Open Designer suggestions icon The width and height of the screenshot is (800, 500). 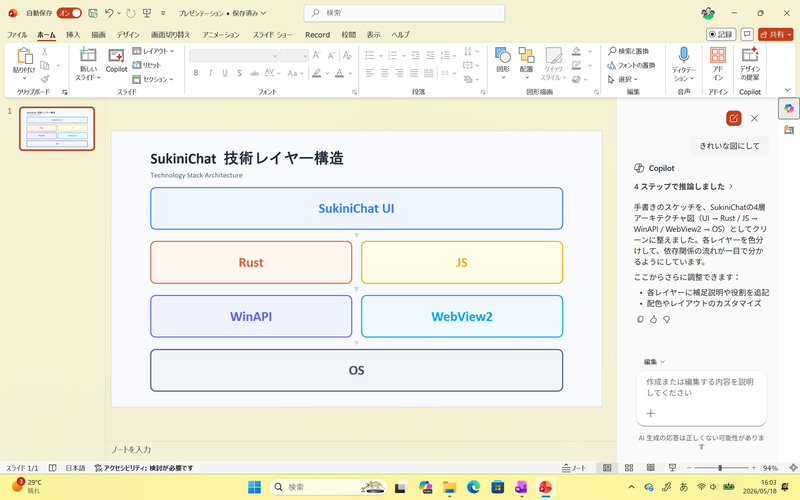750,55
